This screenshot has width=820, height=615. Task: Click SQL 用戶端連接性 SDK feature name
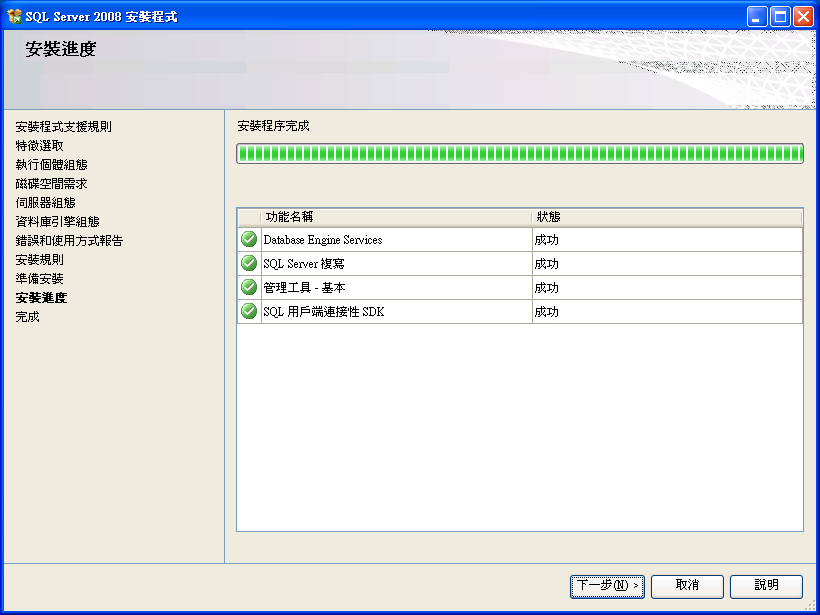coord(324,312)
